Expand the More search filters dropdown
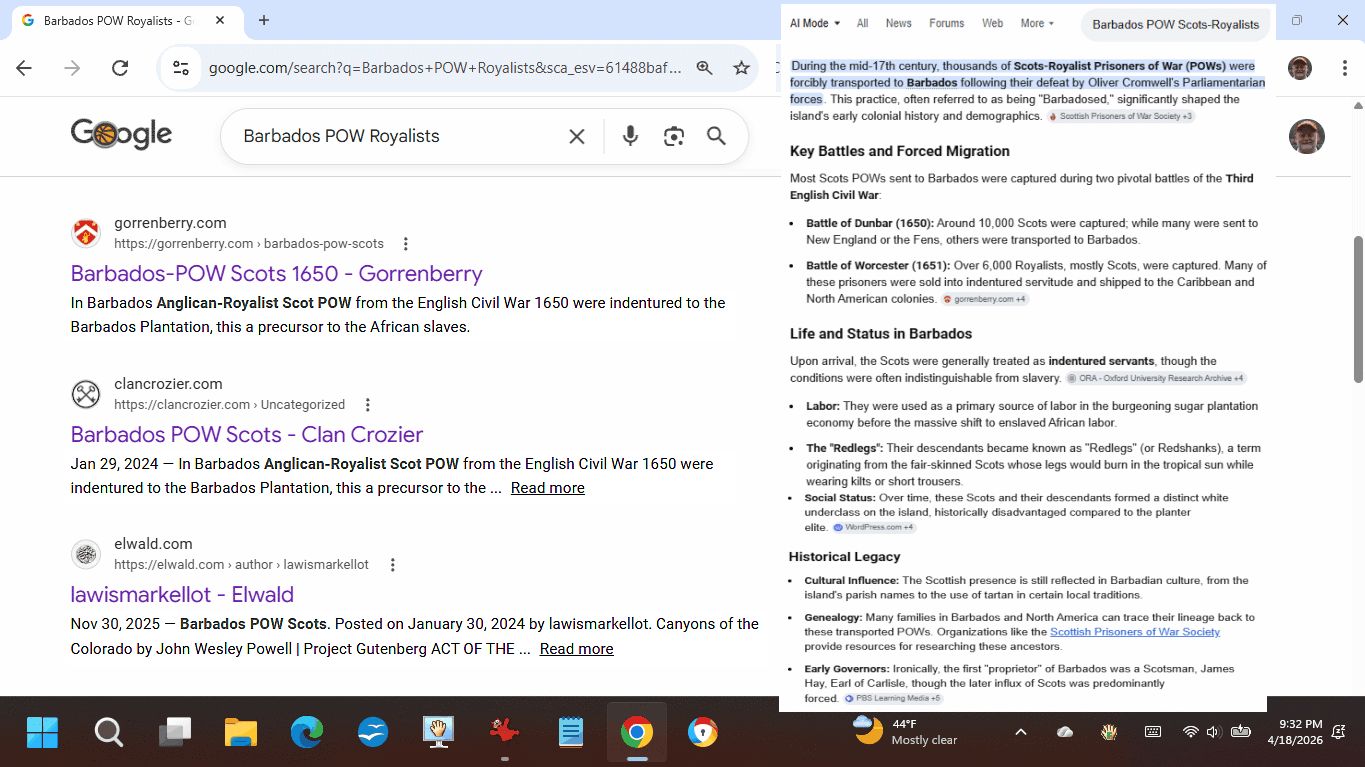This screenshot has width=1365, height=767. (1037, 23)
